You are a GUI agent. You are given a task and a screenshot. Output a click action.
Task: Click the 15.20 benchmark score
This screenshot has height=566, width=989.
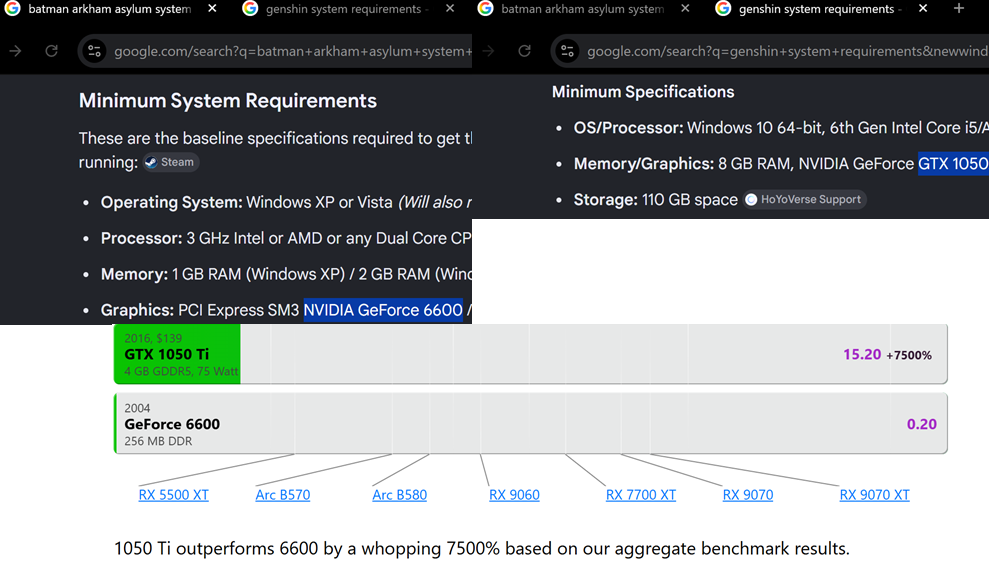[862, 355]
